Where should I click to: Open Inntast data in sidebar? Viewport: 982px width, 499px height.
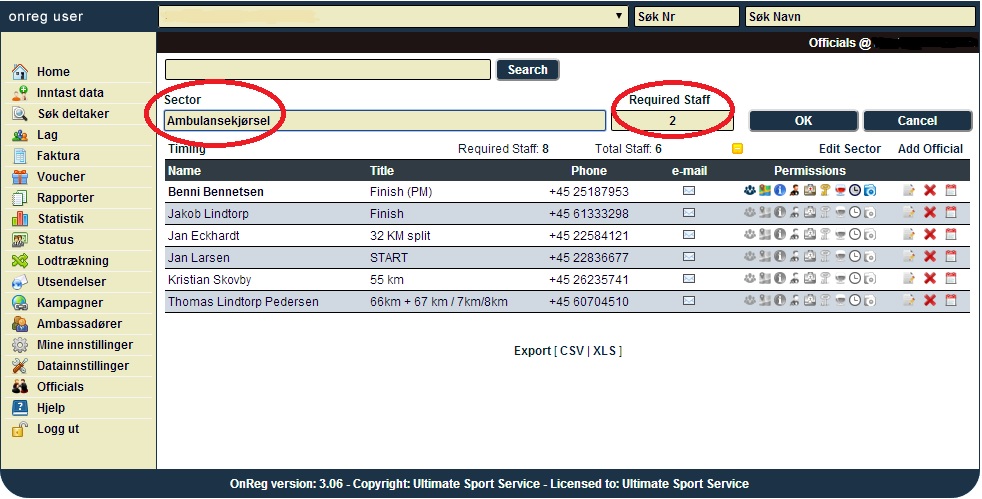tap(70, 93)
